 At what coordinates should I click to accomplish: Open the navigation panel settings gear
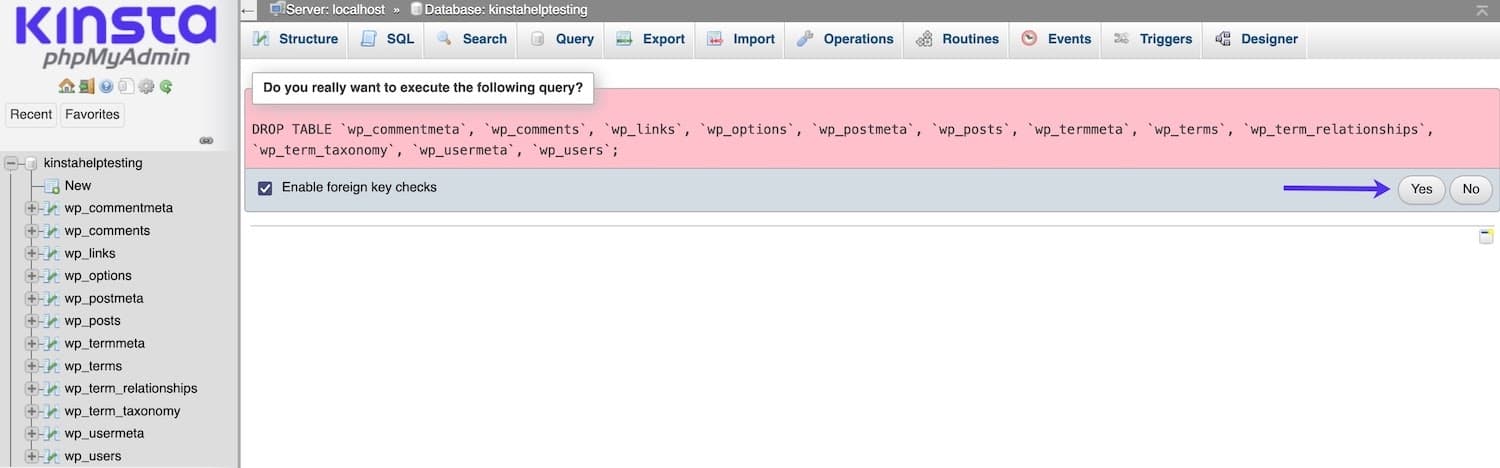tap(146, 87)
